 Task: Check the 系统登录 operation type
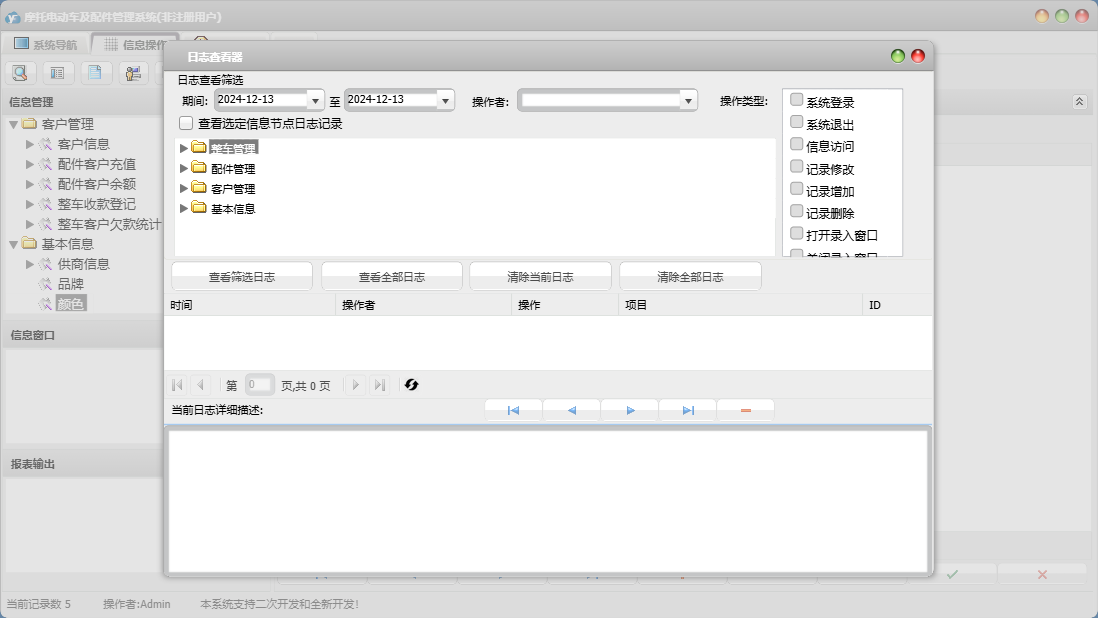[796, 99]
